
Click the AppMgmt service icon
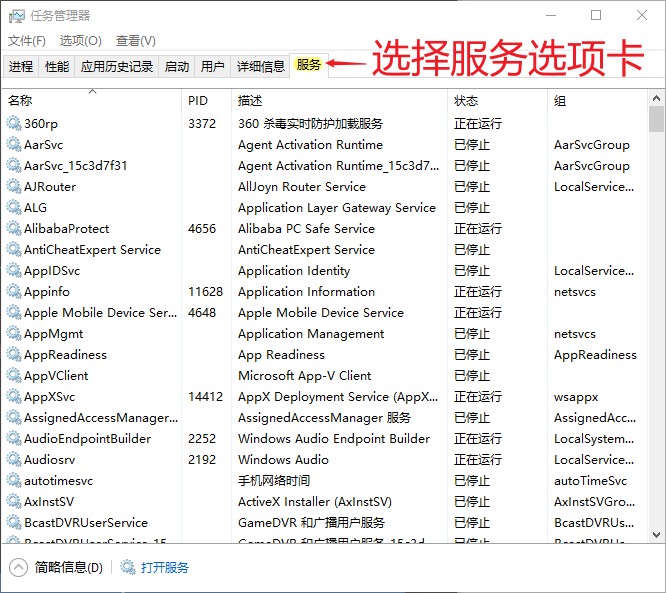coord(14,333)
